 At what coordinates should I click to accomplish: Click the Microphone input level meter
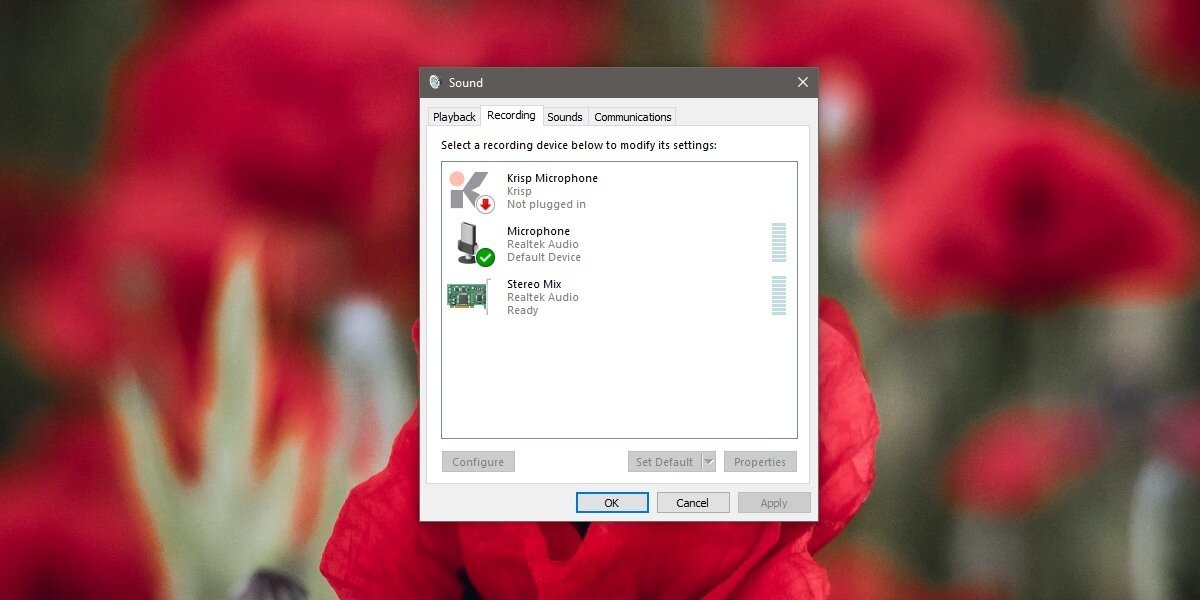coord(779,244)
